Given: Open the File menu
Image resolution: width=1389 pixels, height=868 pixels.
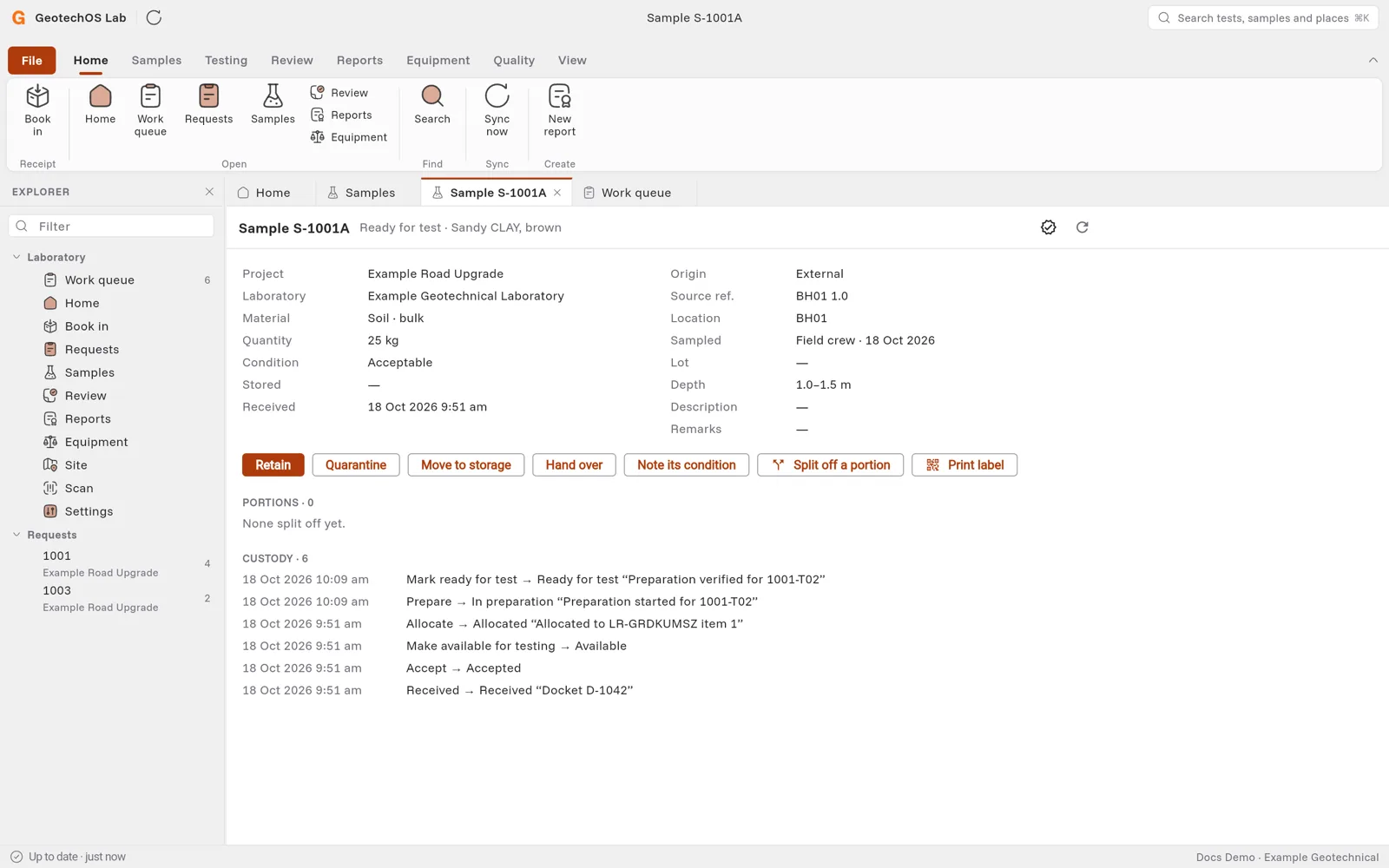Looking at the screenshot, I should coord(32,60).
